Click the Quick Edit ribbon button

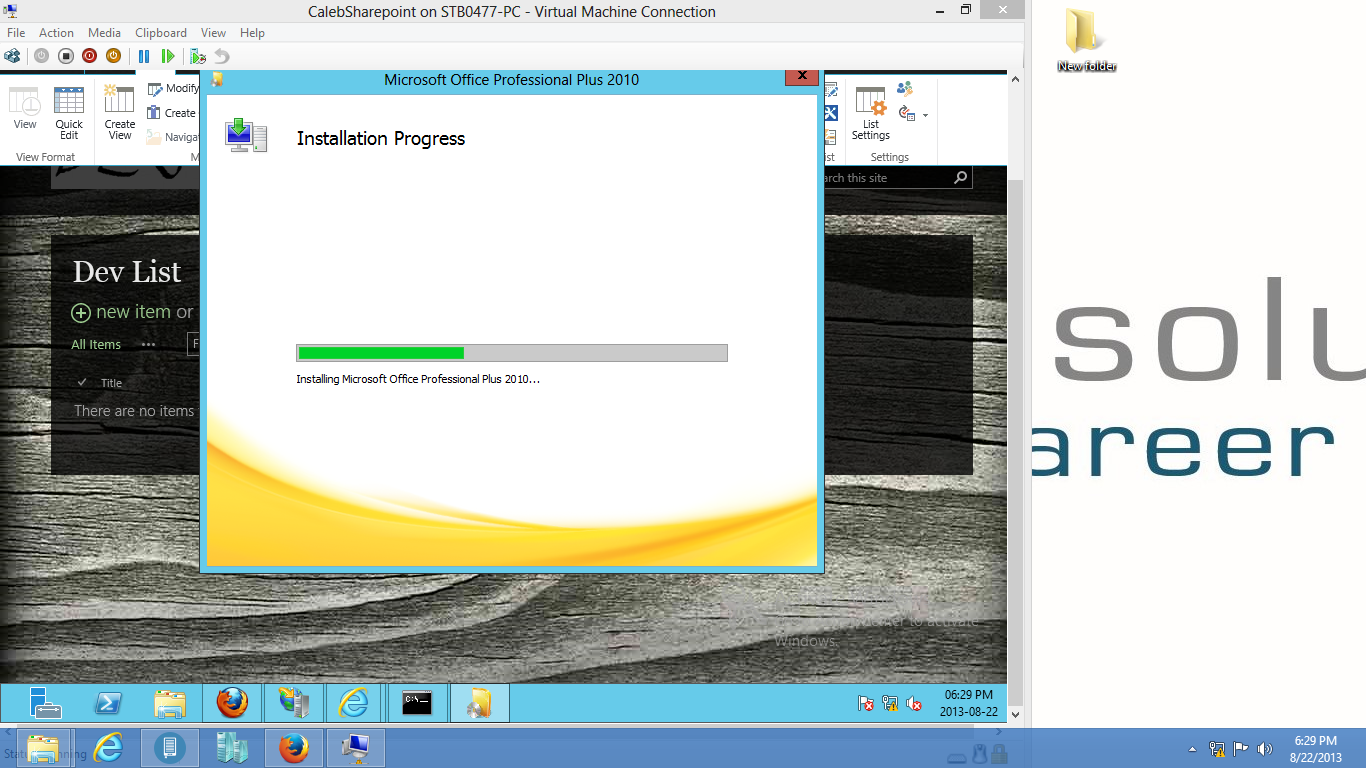click(x=69, y=113)
